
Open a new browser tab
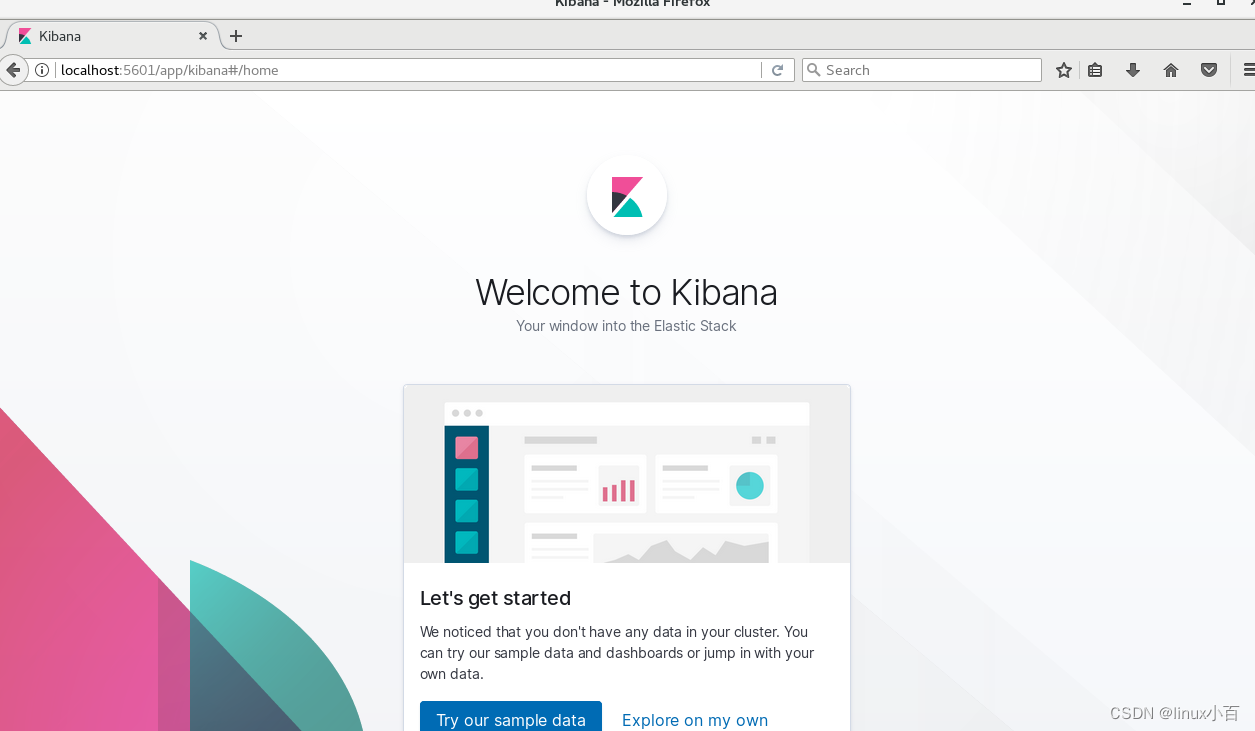coord(236,36)
